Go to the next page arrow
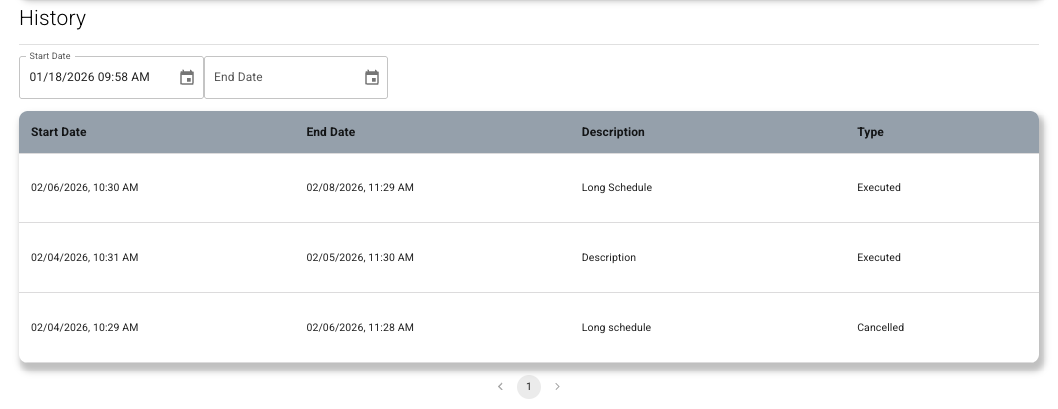Image resolution: width=1058 pixels, height=409 pixels. (557, 387)
